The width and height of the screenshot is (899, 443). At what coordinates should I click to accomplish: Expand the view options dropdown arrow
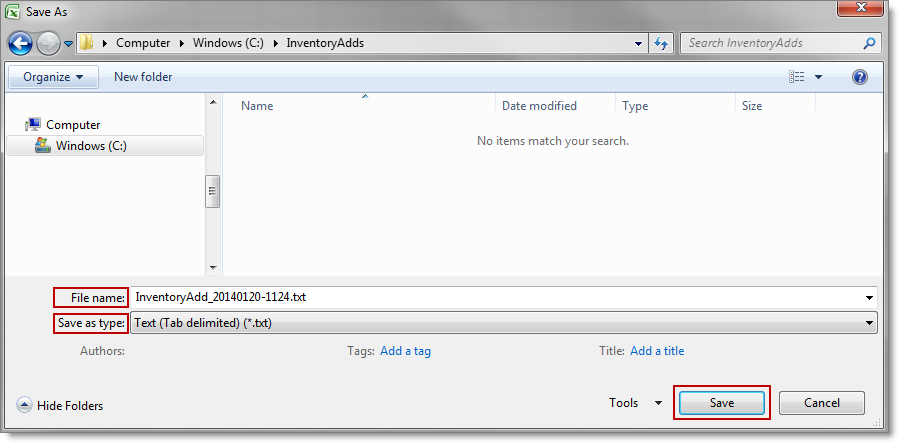(x=818, y=77)
